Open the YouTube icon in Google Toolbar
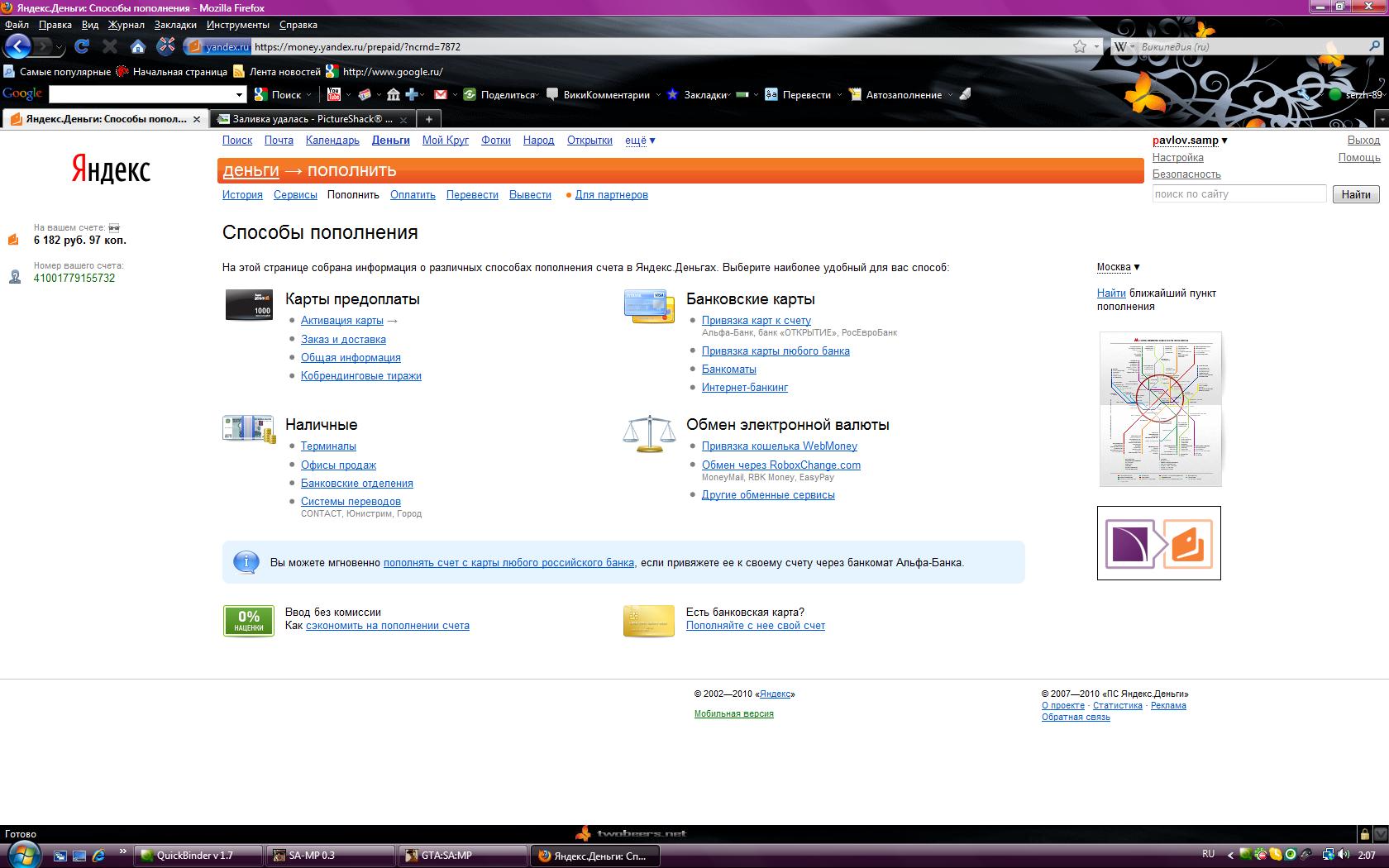The image size is (1389, 868). coord(334,94)
